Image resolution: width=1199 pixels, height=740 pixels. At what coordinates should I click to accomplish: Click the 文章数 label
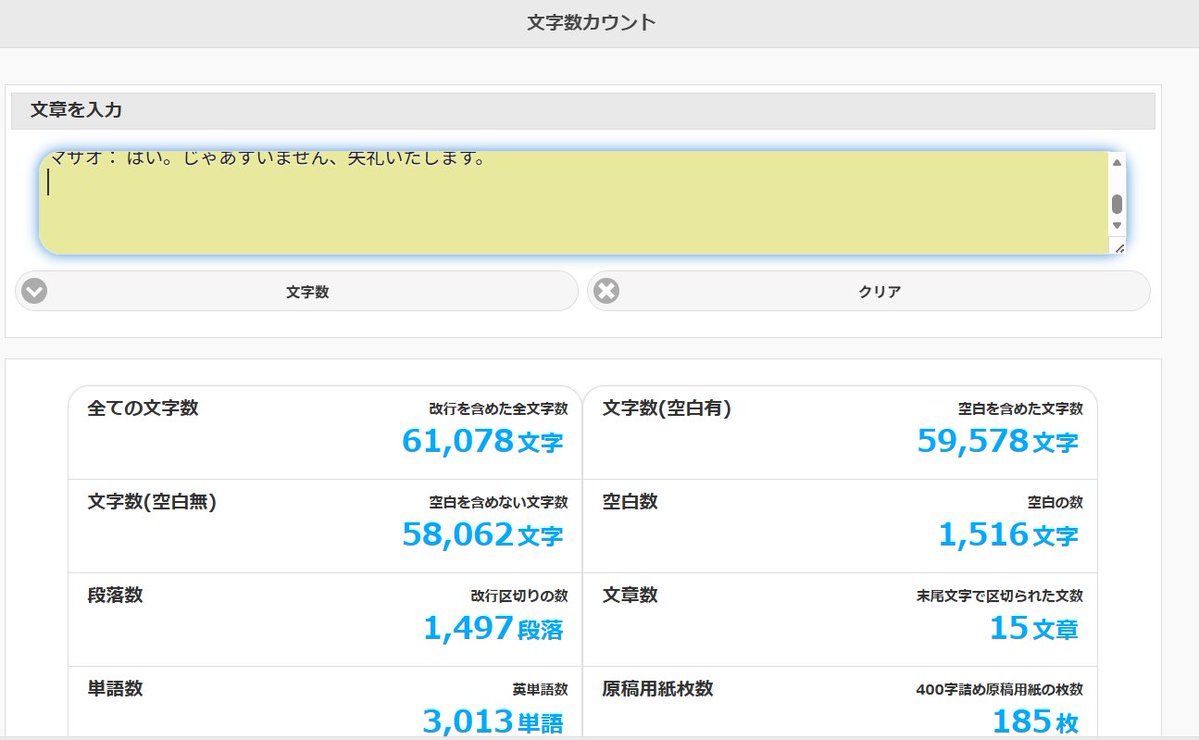point(630,595)
